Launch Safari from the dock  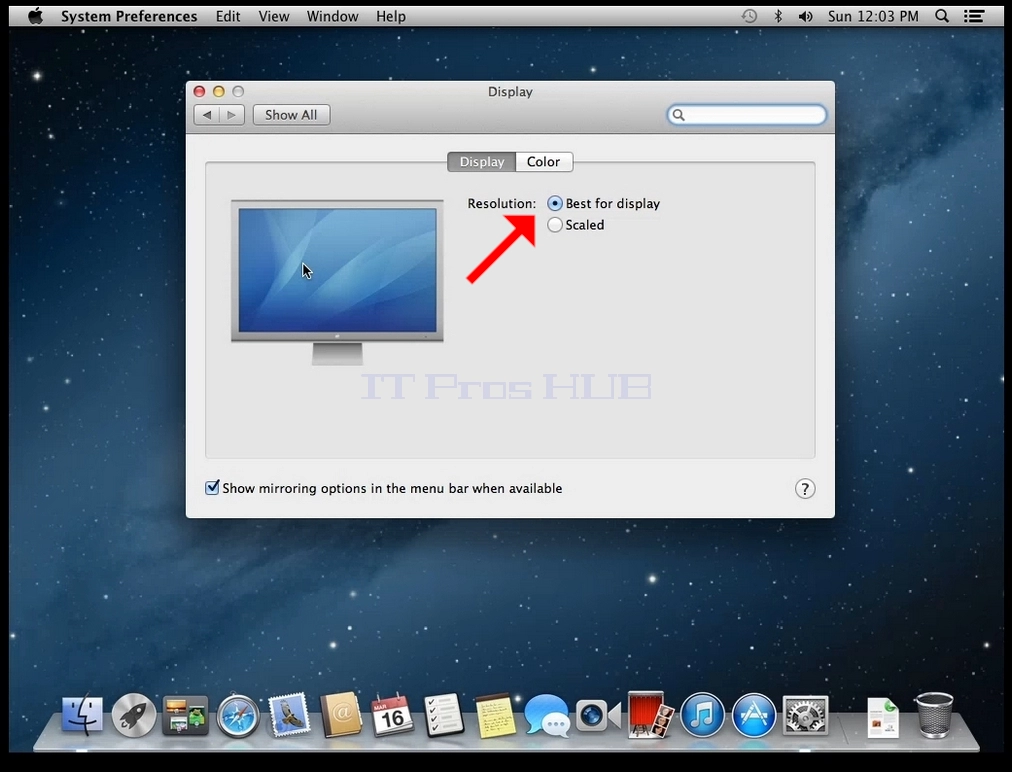238,716
